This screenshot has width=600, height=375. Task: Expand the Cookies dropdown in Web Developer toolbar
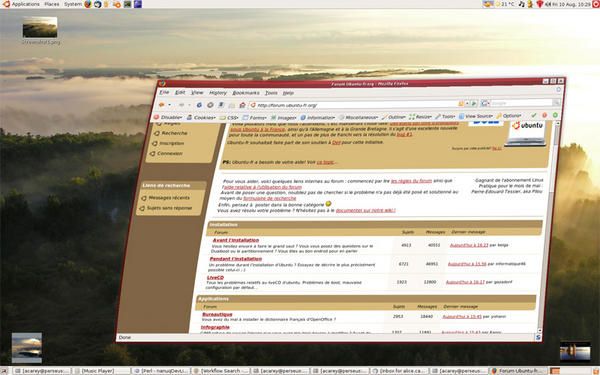coord(202,117)
